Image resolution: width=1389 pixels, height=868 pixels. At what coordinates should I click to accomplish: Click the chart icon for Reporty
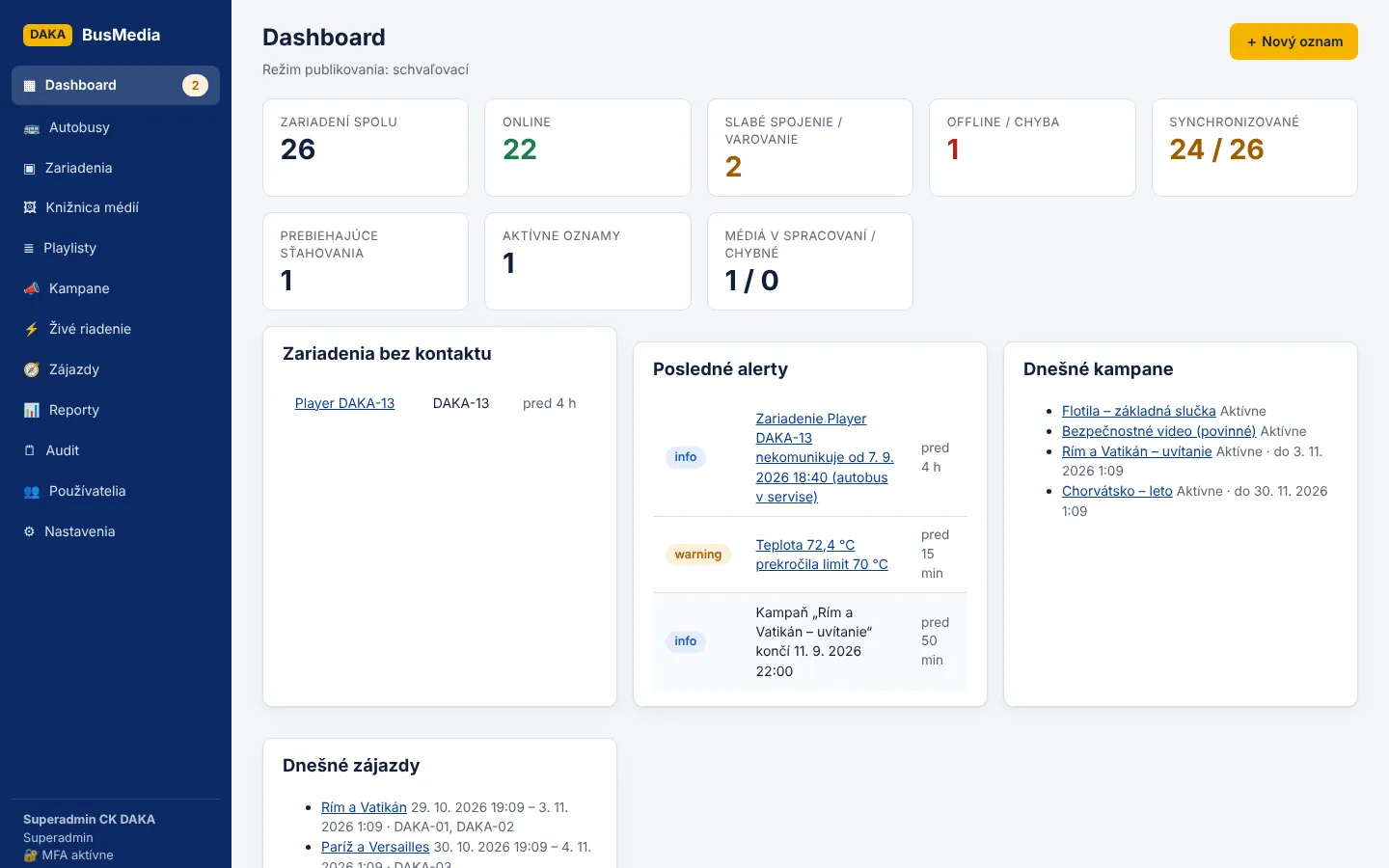click(x=31, y=411)
